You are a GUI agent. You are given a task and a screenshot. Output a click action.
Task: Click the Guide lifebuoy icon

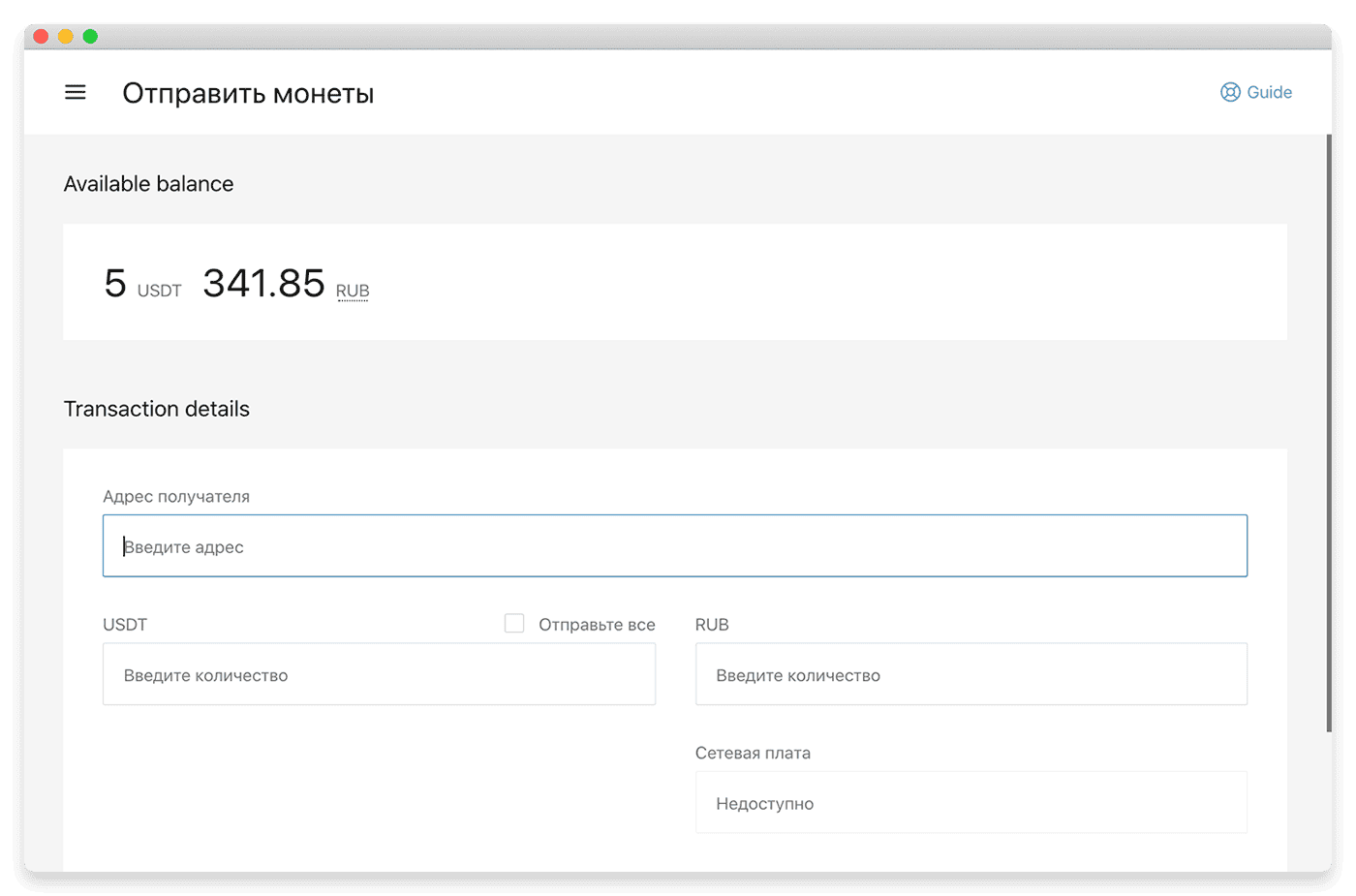(x=1230, y=92)
